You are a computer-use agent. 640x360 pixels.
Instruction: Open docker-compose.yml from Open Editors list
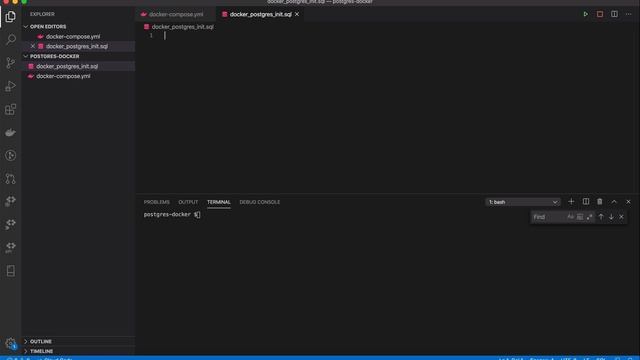click(x=78, y=36)
